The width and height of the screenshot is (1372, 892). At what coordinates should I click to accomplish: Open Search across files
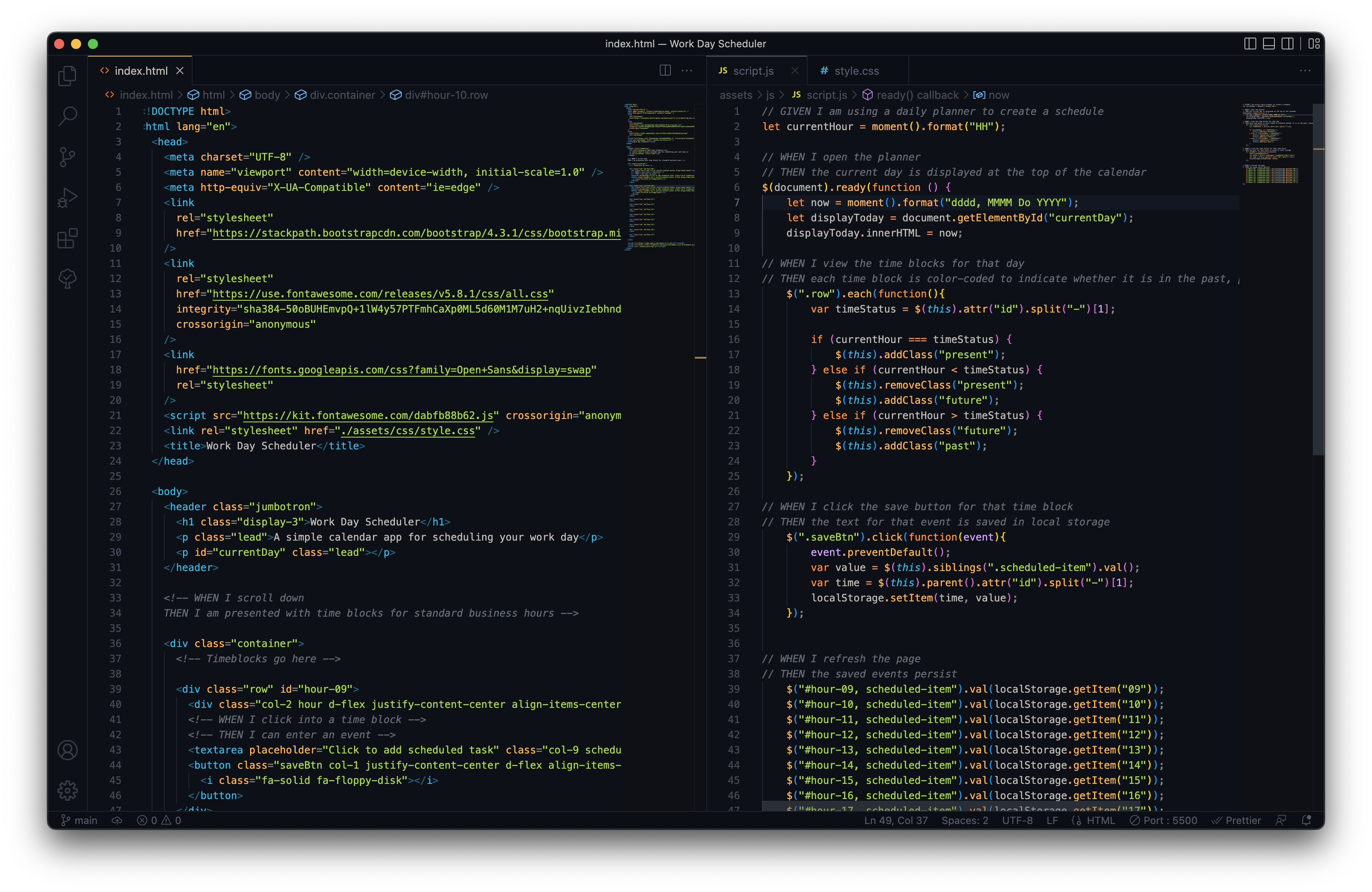tap(68, 116)
